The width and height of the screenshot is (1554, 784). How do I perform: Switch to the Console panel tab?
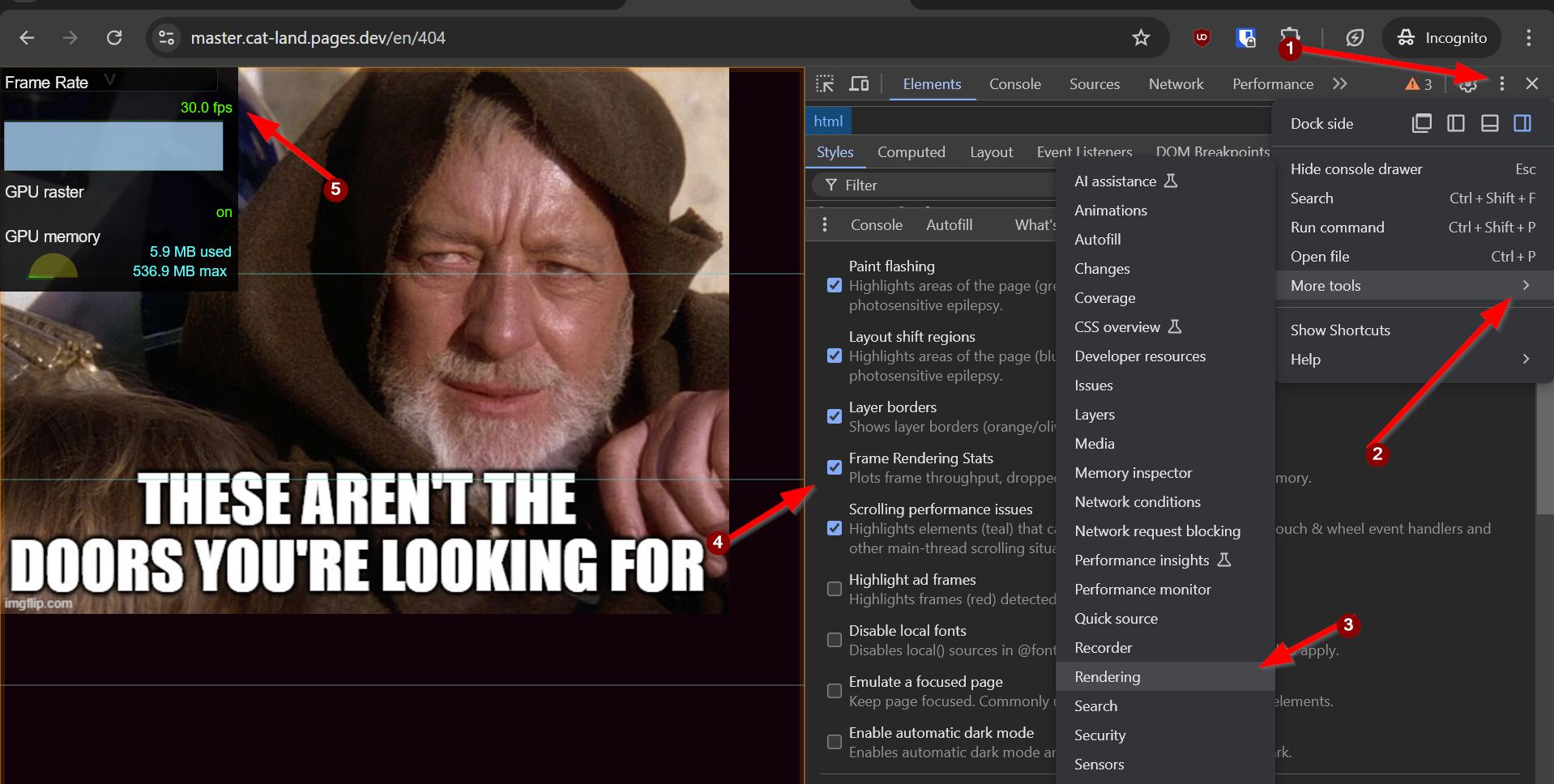(1014, 83)
